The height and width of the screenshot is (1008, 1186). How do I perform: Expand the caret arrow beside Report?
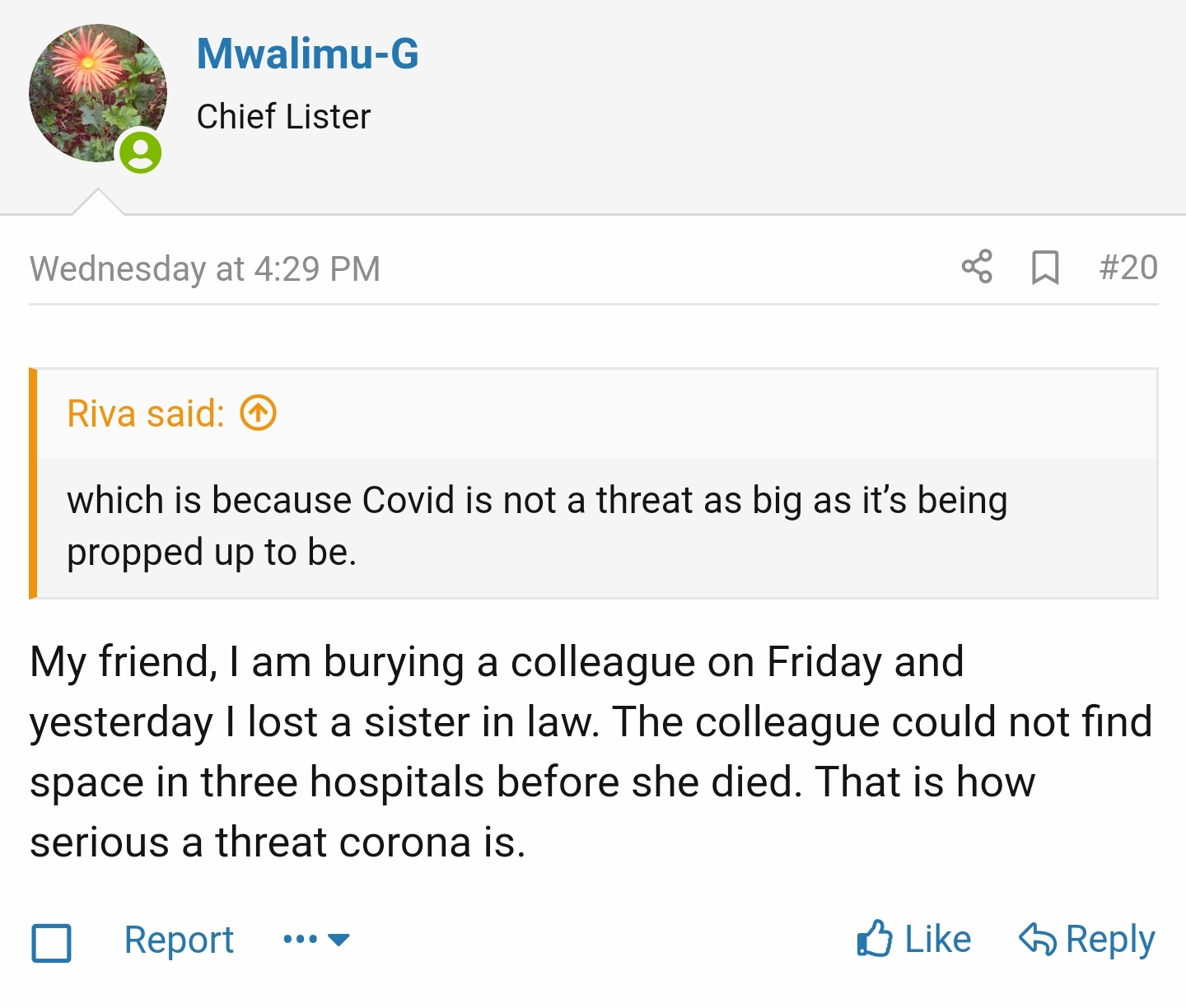pos(339,940)
